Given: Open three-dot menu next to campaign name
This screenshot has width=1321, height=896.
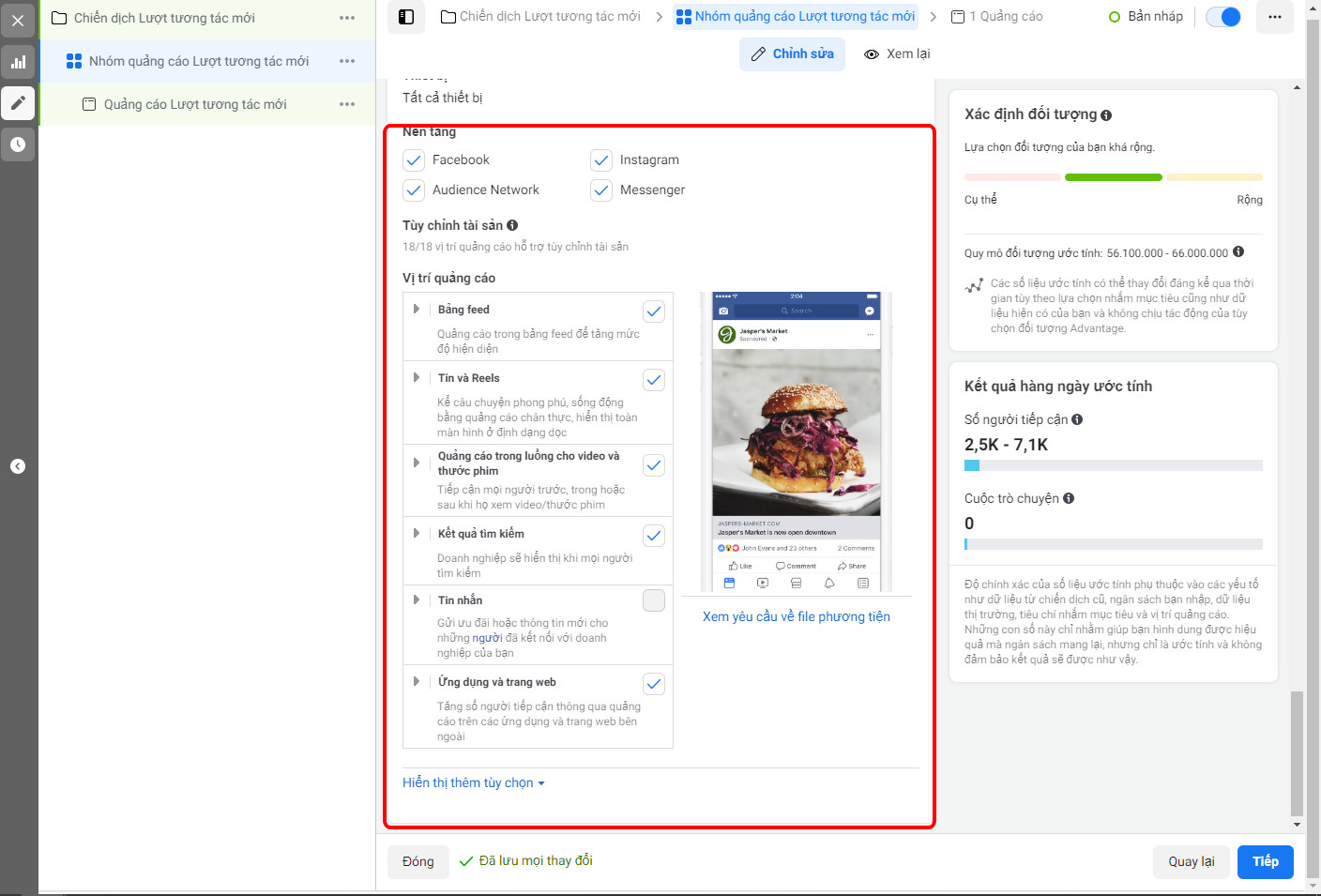Looking at the screenshot, I should tap(347, 18).
